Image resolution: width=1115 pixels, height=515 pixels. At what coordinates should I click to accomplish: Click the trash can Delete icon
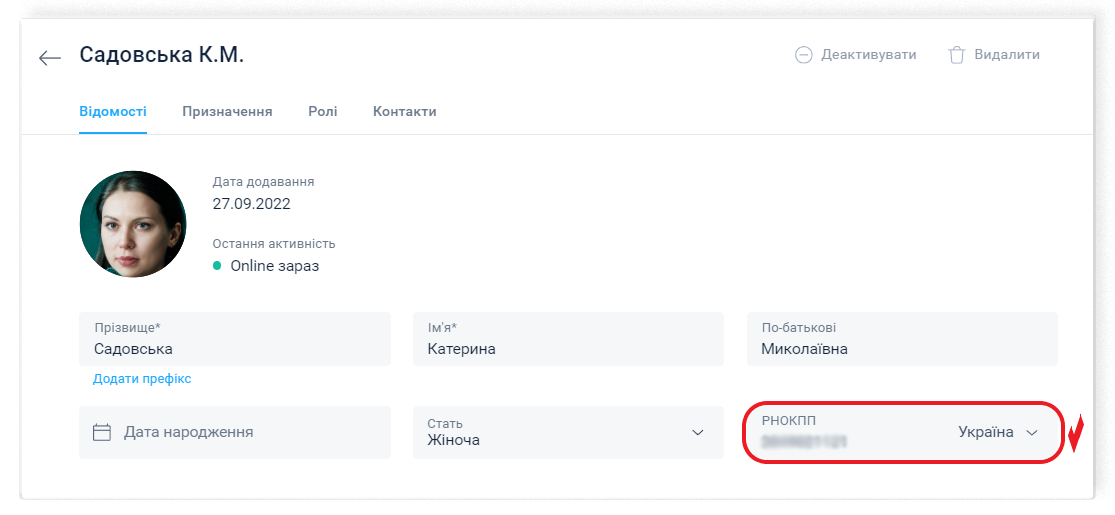[956, 55]
